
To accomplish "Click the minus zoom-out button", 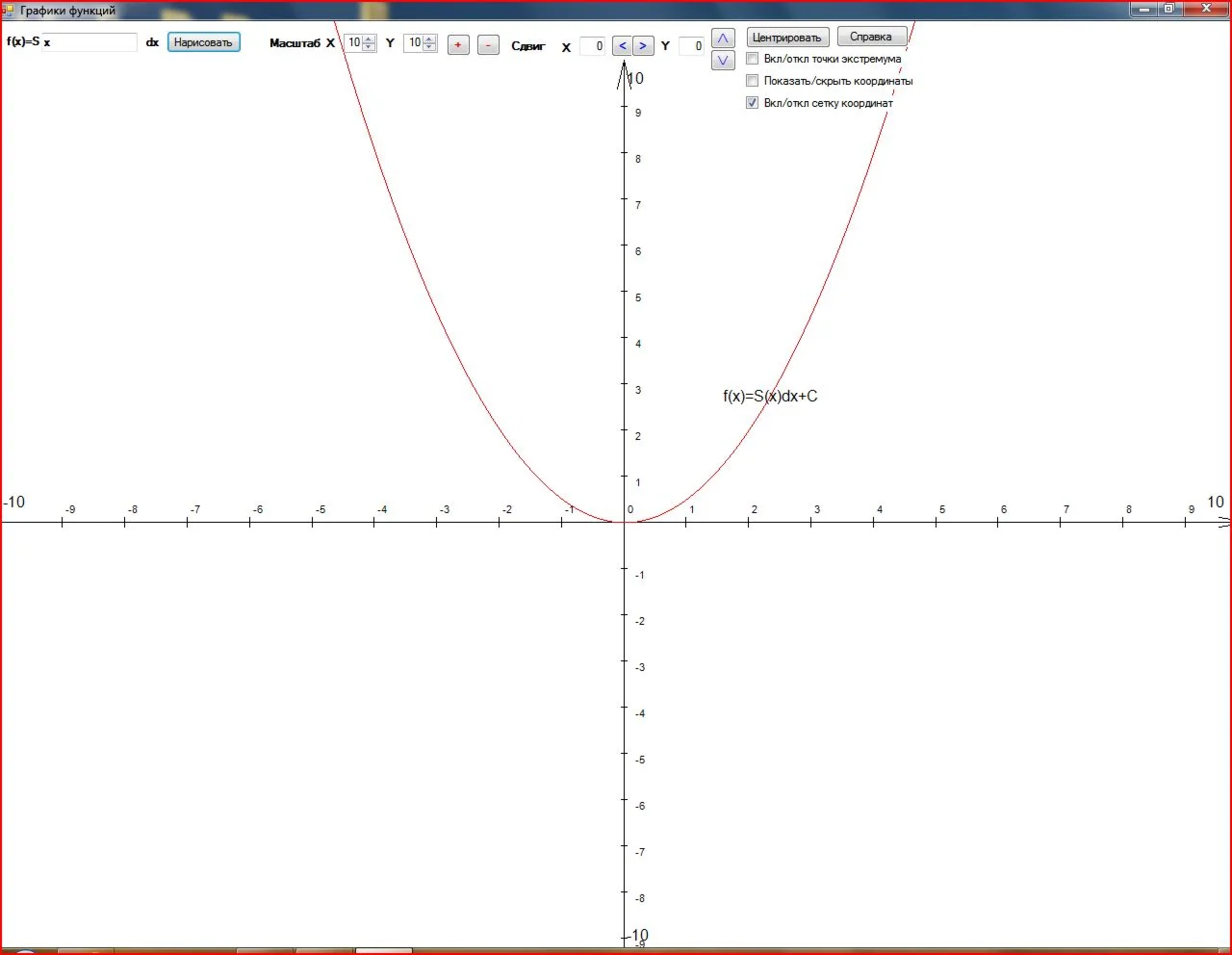I will click(488, 45).
